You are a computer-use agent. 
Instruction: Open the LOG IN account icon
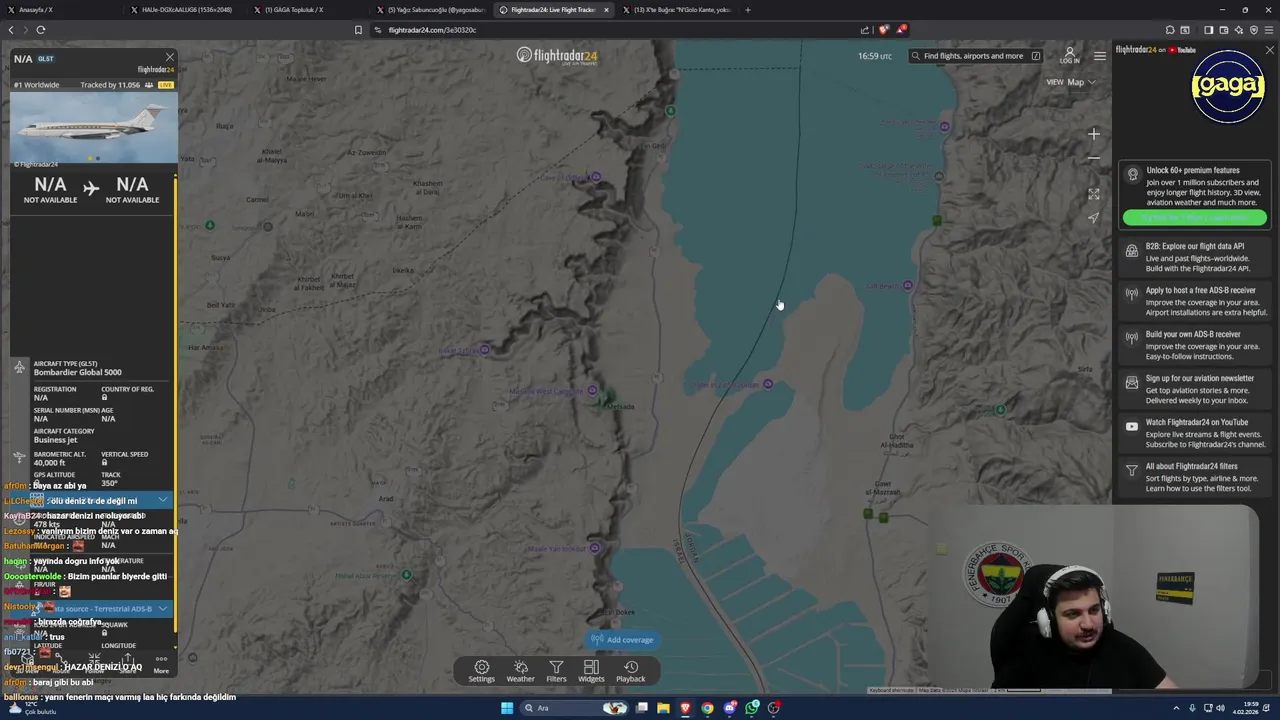pyautogui.click(x=1069, y=55)
